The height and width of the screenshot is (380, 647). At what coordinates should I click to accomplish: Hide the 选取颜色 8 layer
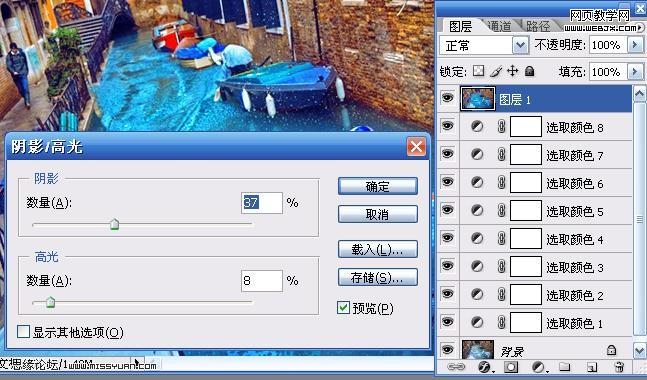tap(448, 126)
